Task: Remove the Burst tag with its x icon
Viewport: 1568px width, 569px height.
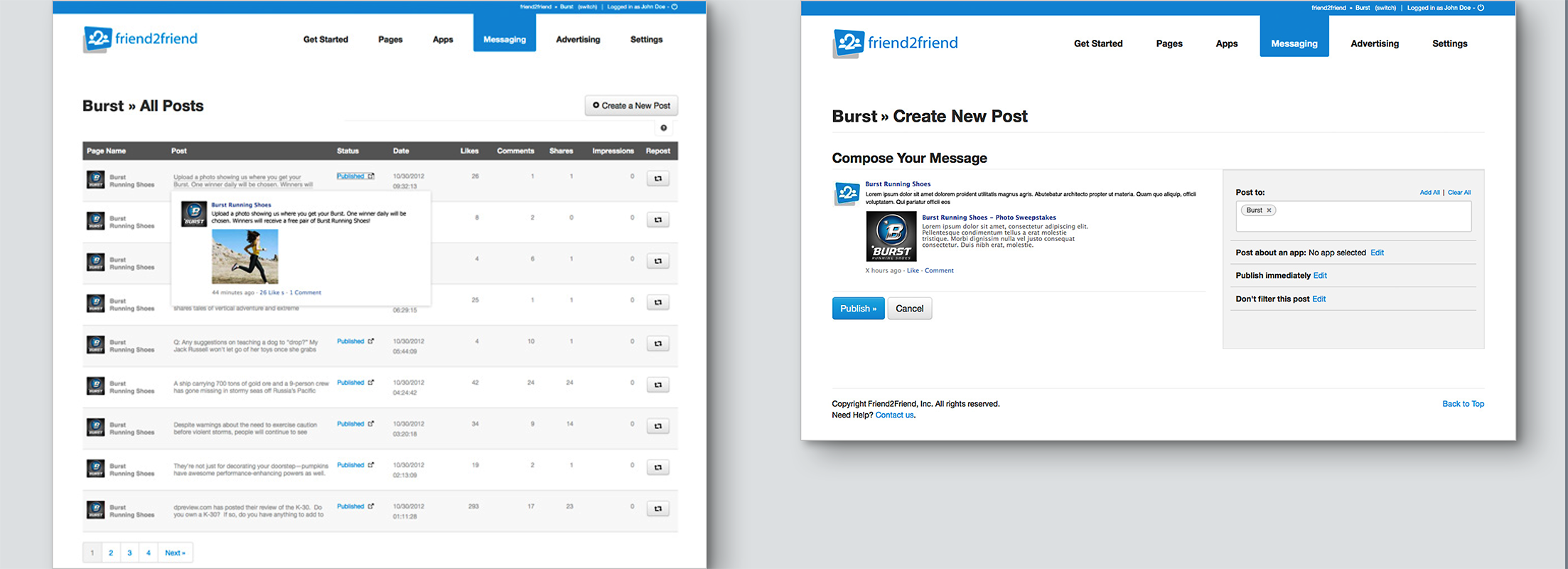Action: coord(1269,211)
